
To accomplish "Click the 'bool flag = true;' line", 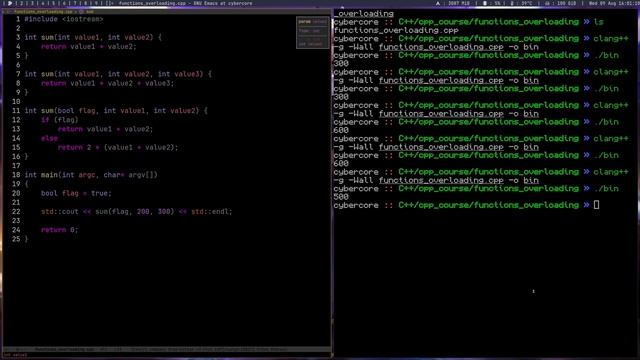I will click(76, 193).
